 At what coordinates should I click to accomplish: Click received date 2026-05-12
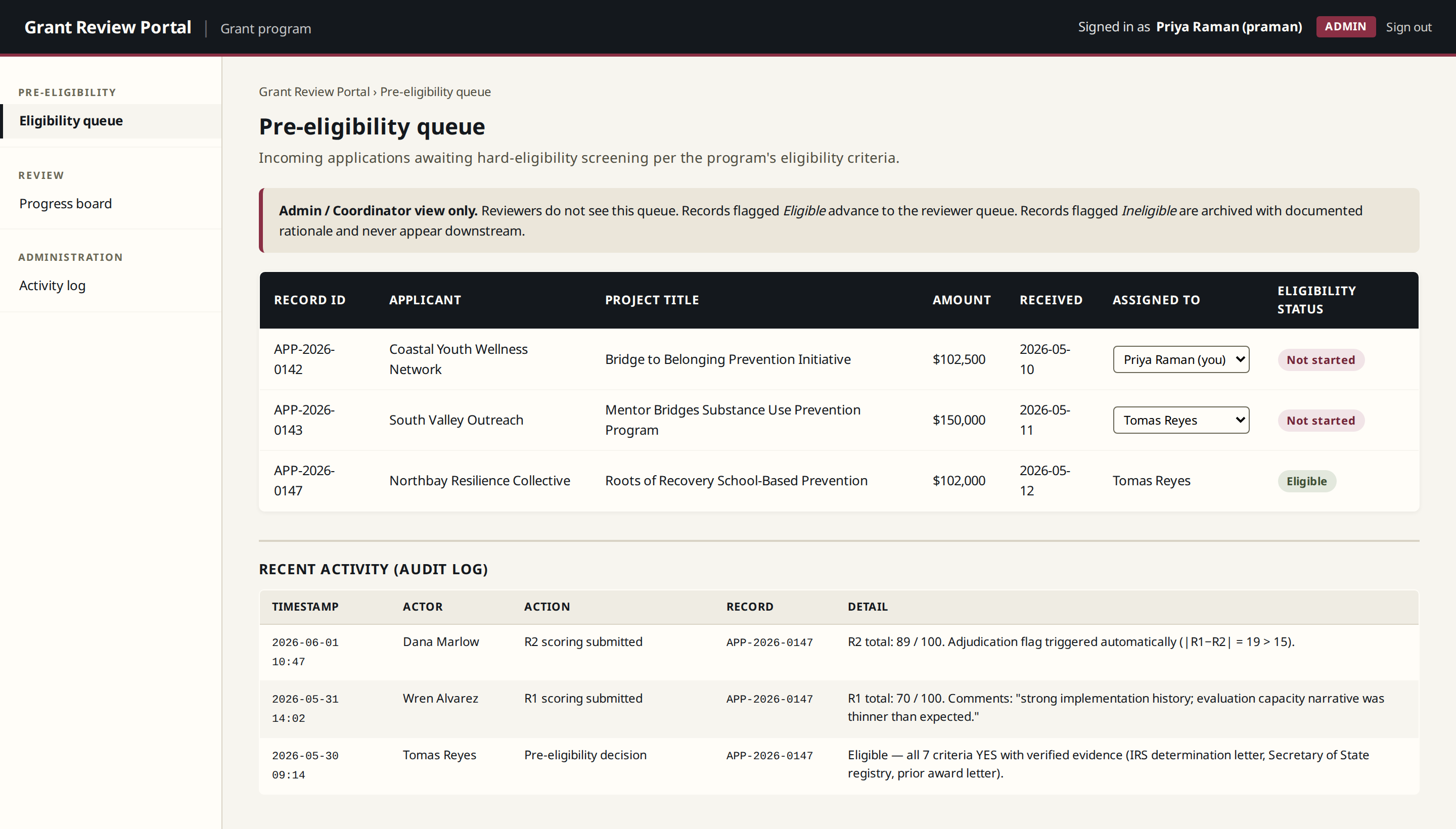point(1045,481)
